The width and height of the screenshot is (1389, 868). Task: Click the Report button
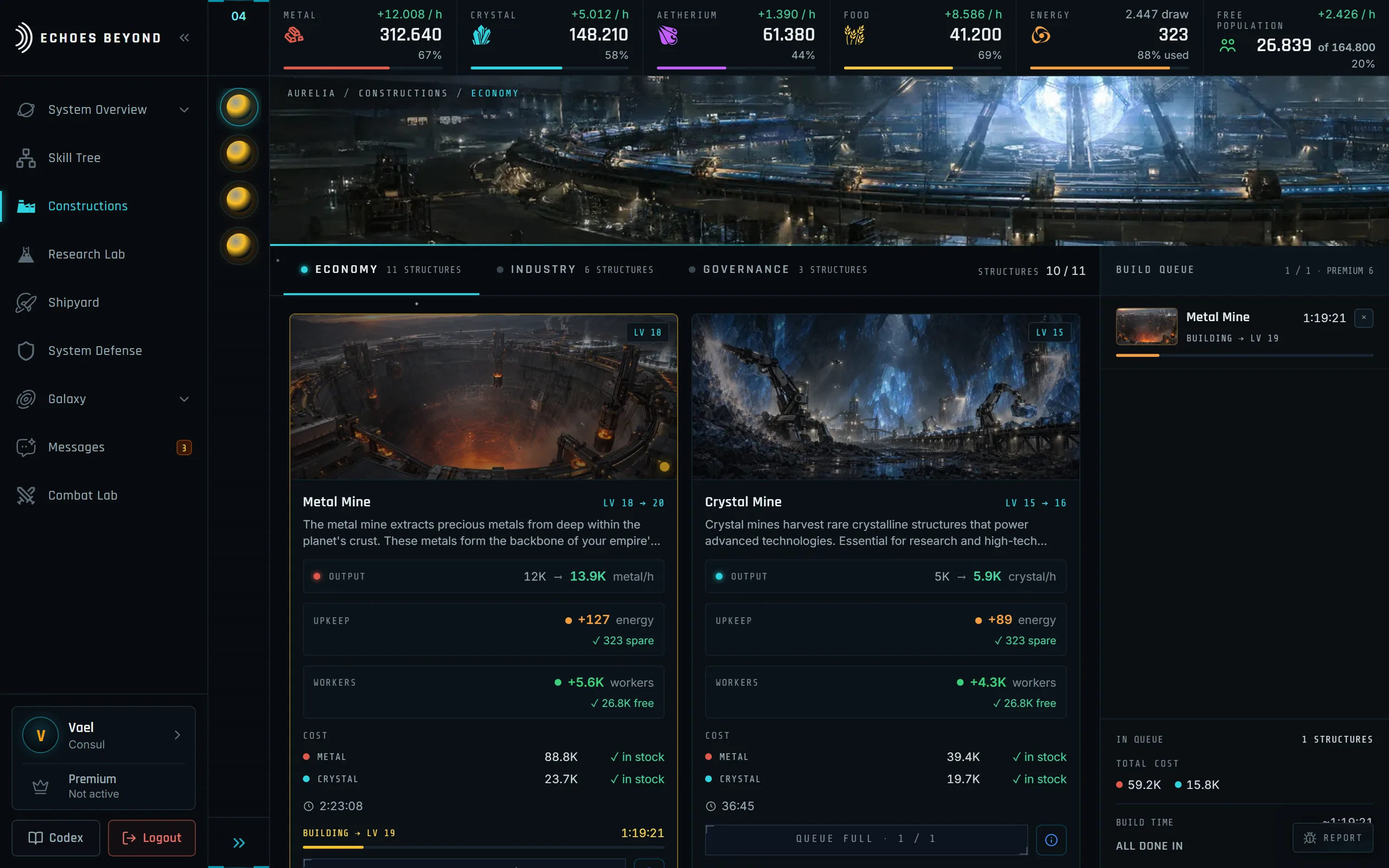coord(1332,838)
